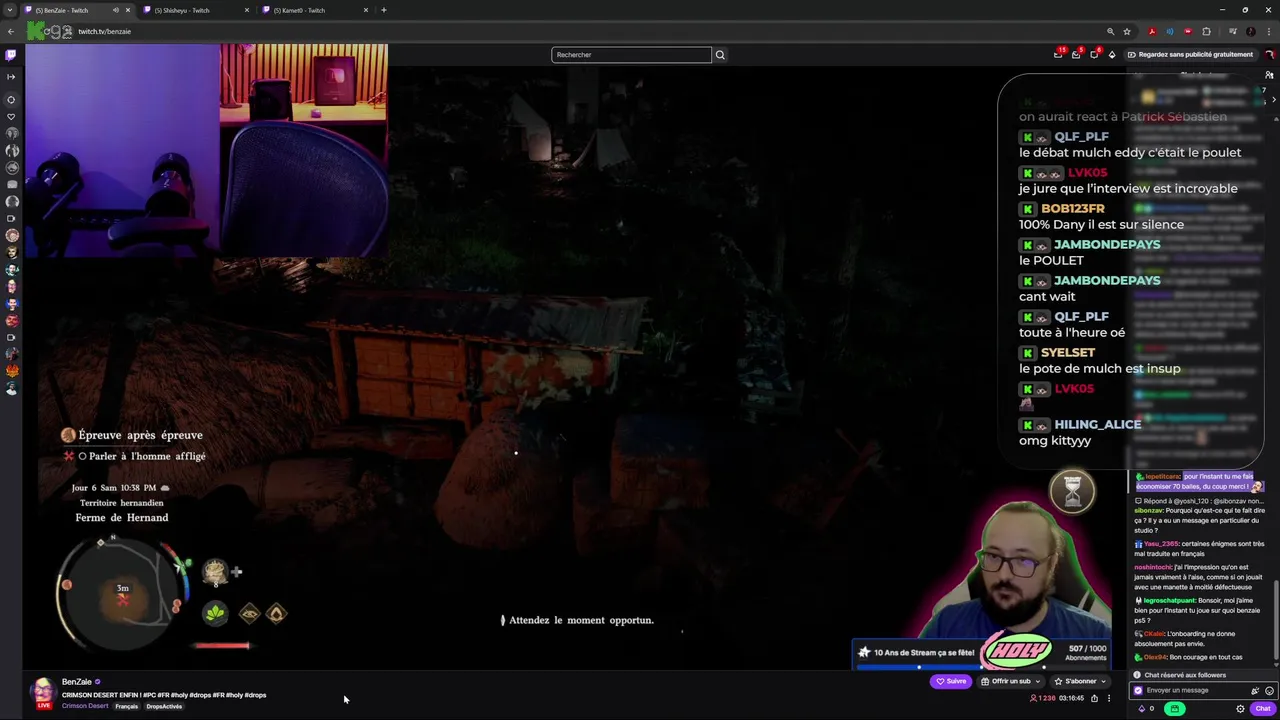1280x720 pixels.
Task: Click the Adobe Acrobat extension icon
Action: click(x=1152, y=31)
